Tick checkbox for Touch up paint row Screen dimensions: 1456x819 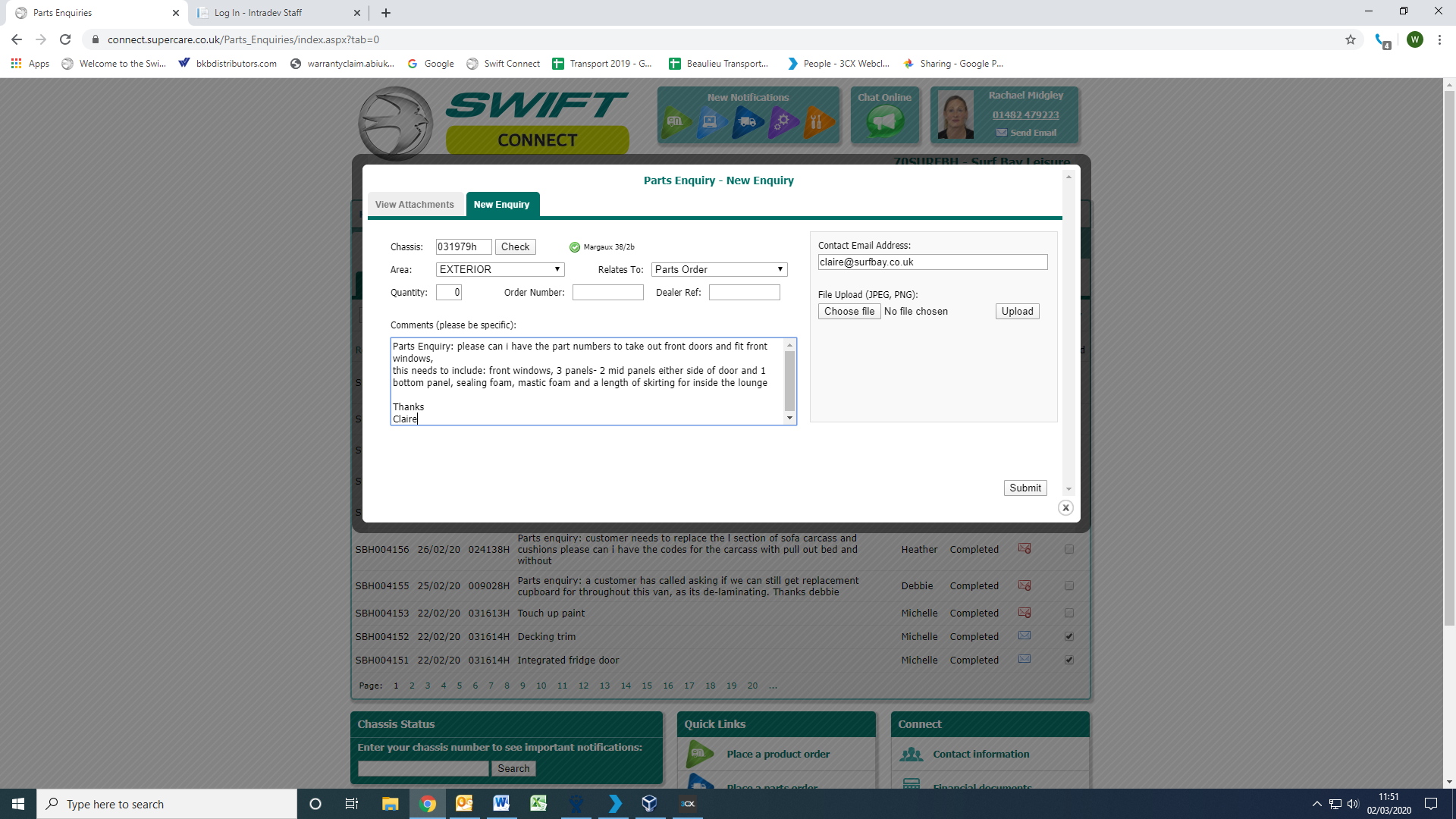point(1069,613)
